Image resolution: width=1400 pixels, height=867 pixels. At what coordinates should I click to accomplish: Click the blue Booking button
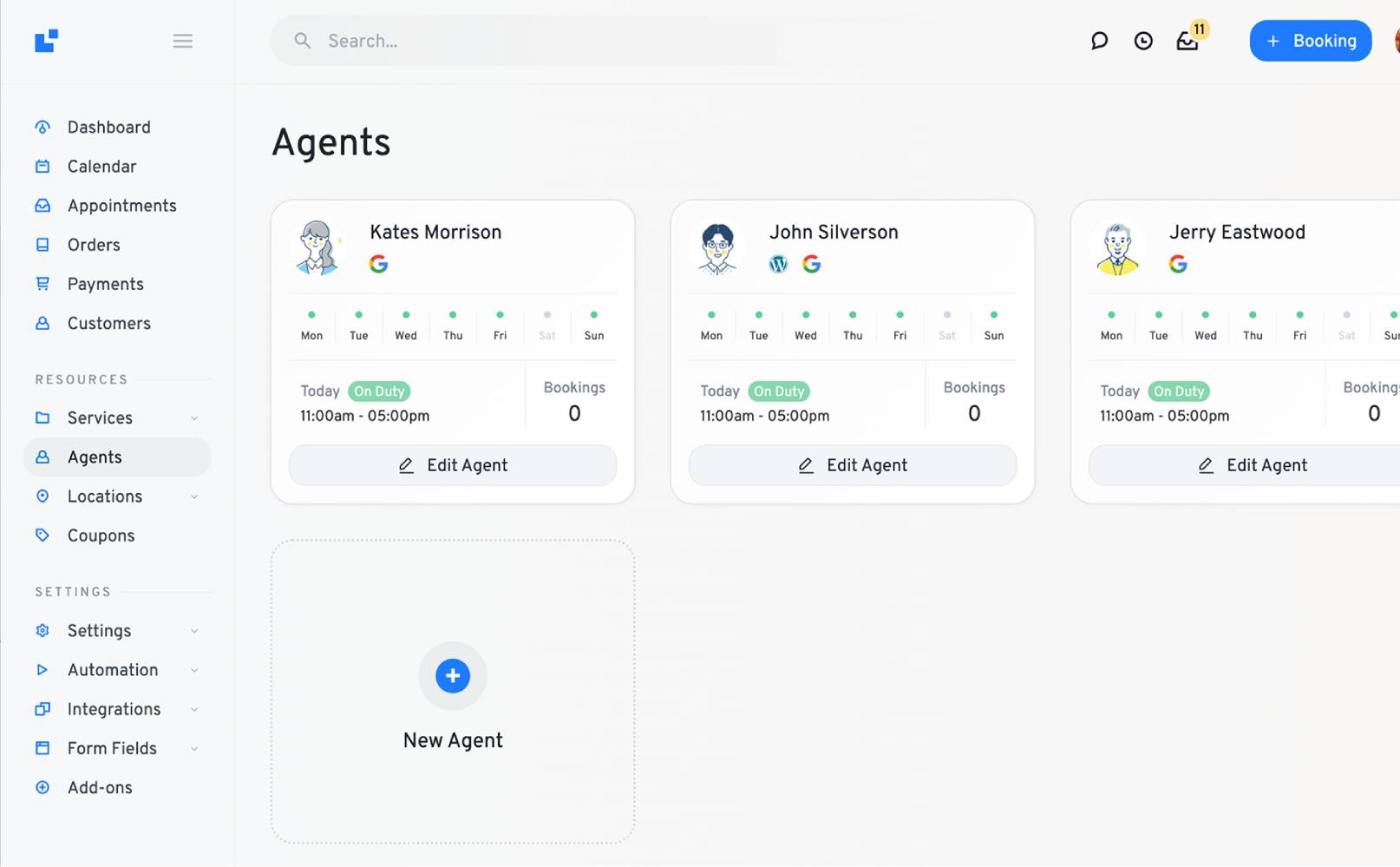coord(1310,41)
